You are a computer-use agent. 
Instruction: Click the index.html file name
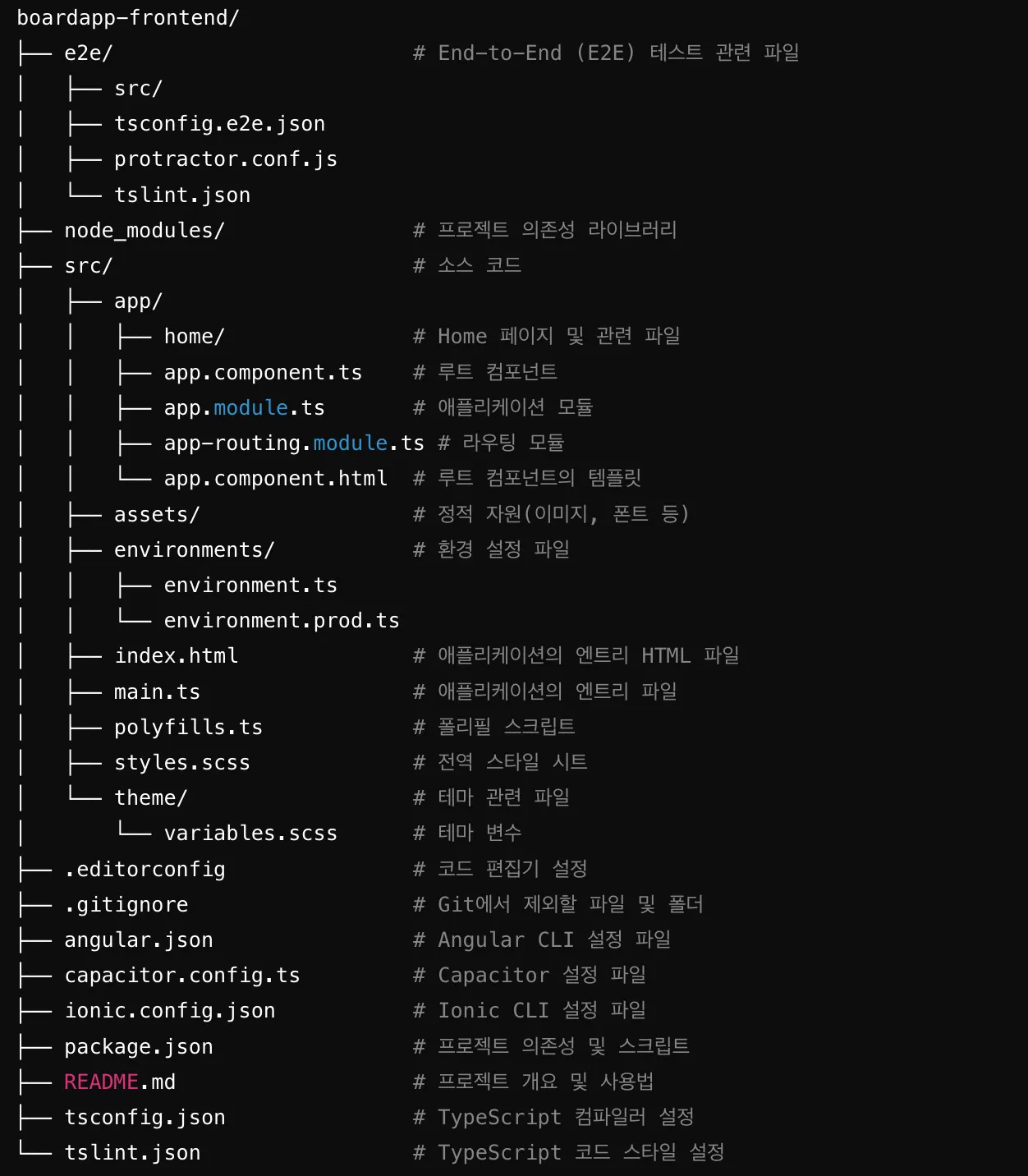176,656
